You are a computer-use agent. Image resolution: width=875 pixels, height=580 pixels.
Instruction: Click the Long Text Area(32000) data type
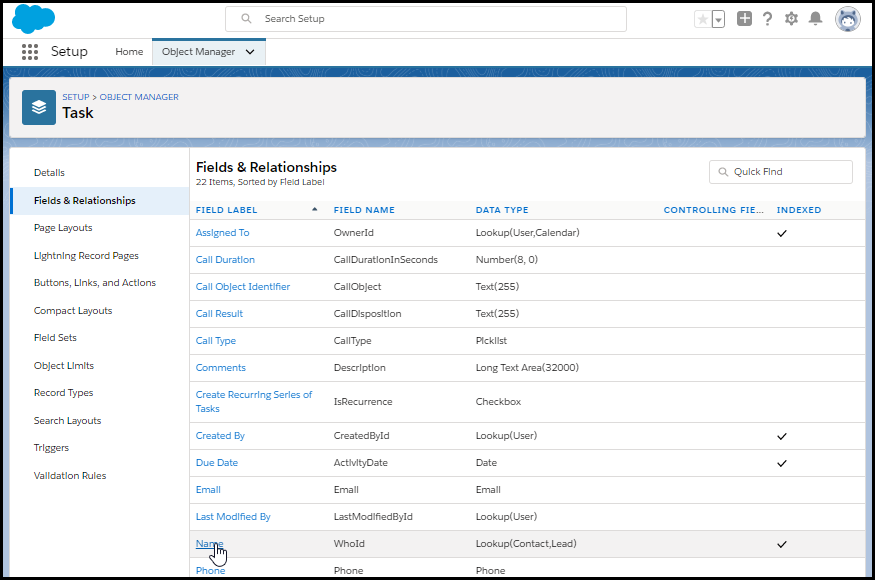pos(527,367)
